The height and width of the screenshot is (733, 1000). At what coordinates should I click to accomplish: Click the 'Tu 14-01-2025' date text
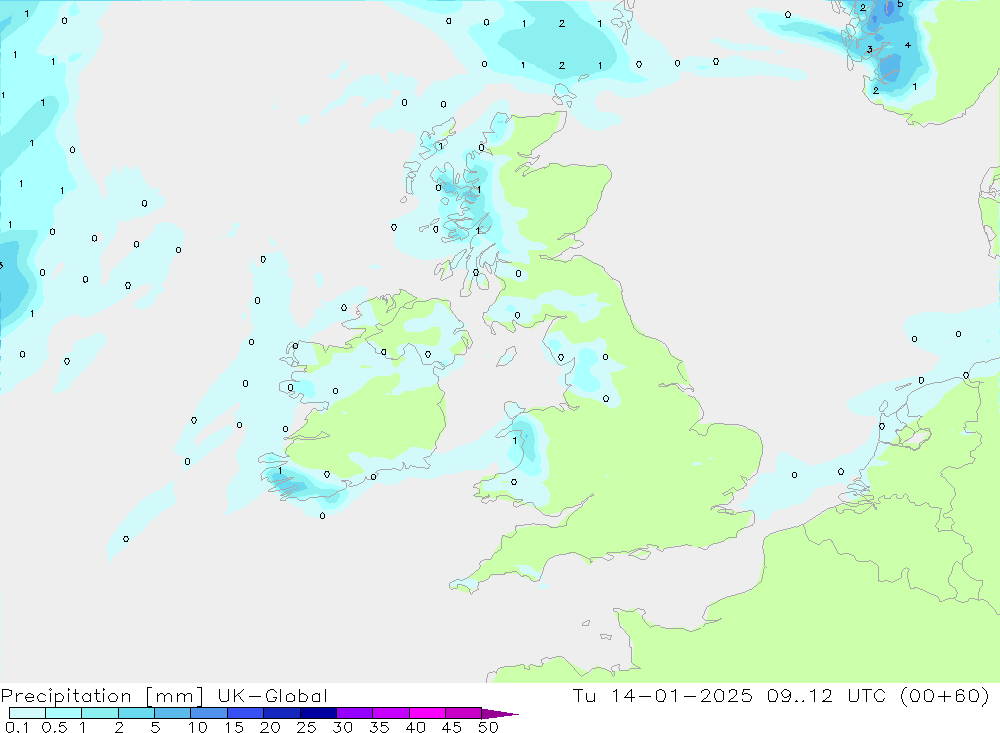coord(663,695)
